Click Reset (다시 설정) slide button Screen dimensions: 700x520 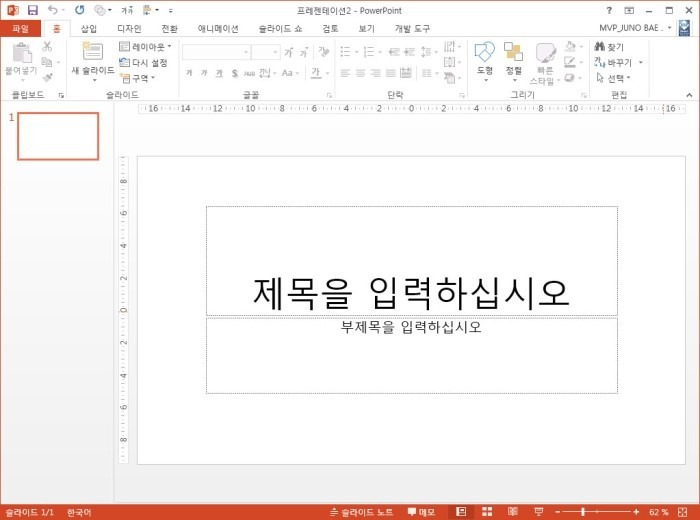pyautogui.click(x=143, y=62)
